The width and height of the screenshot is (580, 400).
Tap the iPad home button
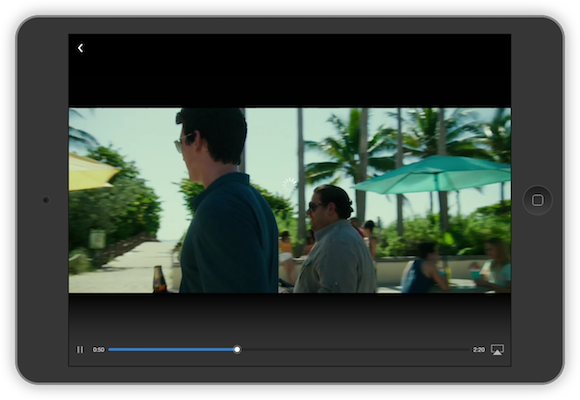(537, 200)
